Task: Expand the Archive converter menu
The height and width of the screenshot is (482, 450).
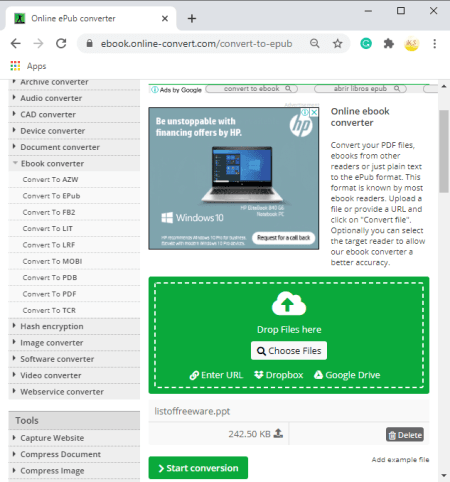Action: click(x=74, y=82)
